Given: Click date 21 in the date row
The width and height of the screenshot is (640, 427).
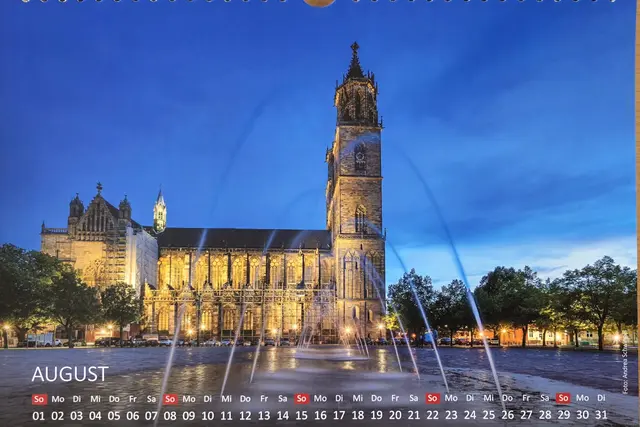Looking at the screenshot, I should pos(413,415).
